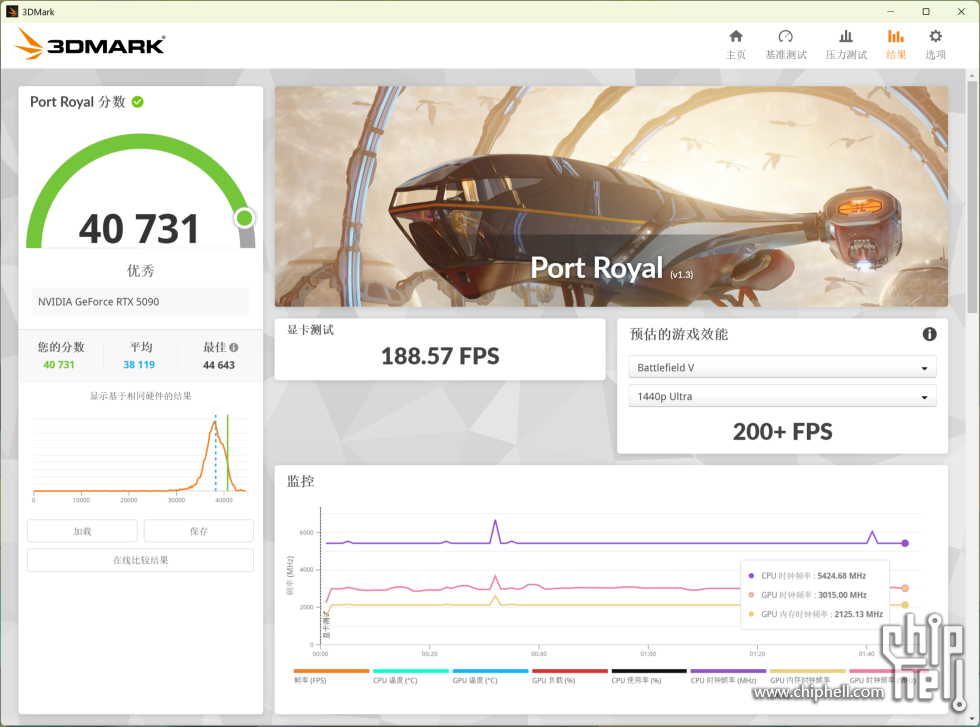980x727 pixels.
Task: Click the 优秀 rating label
Action: [x=140, y=271]
